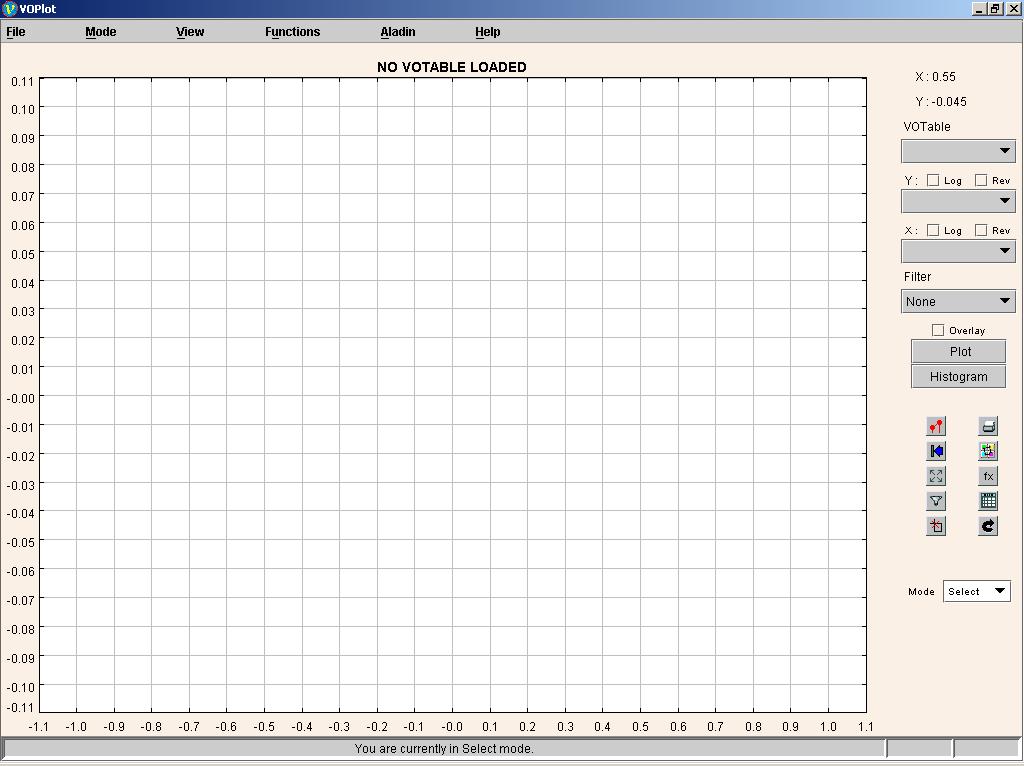
Task: Open the fx functions icon
Action: [988, 477]
